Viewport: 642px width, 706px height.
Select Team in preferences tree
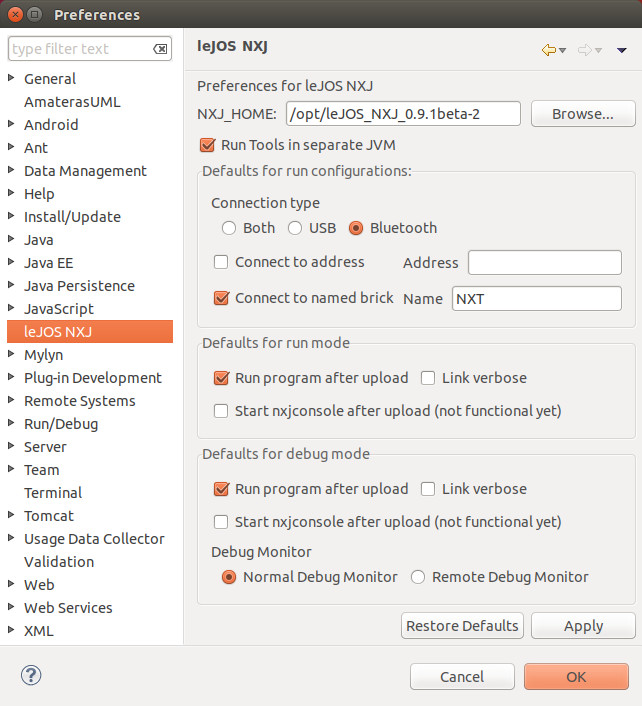click(41, 470)
